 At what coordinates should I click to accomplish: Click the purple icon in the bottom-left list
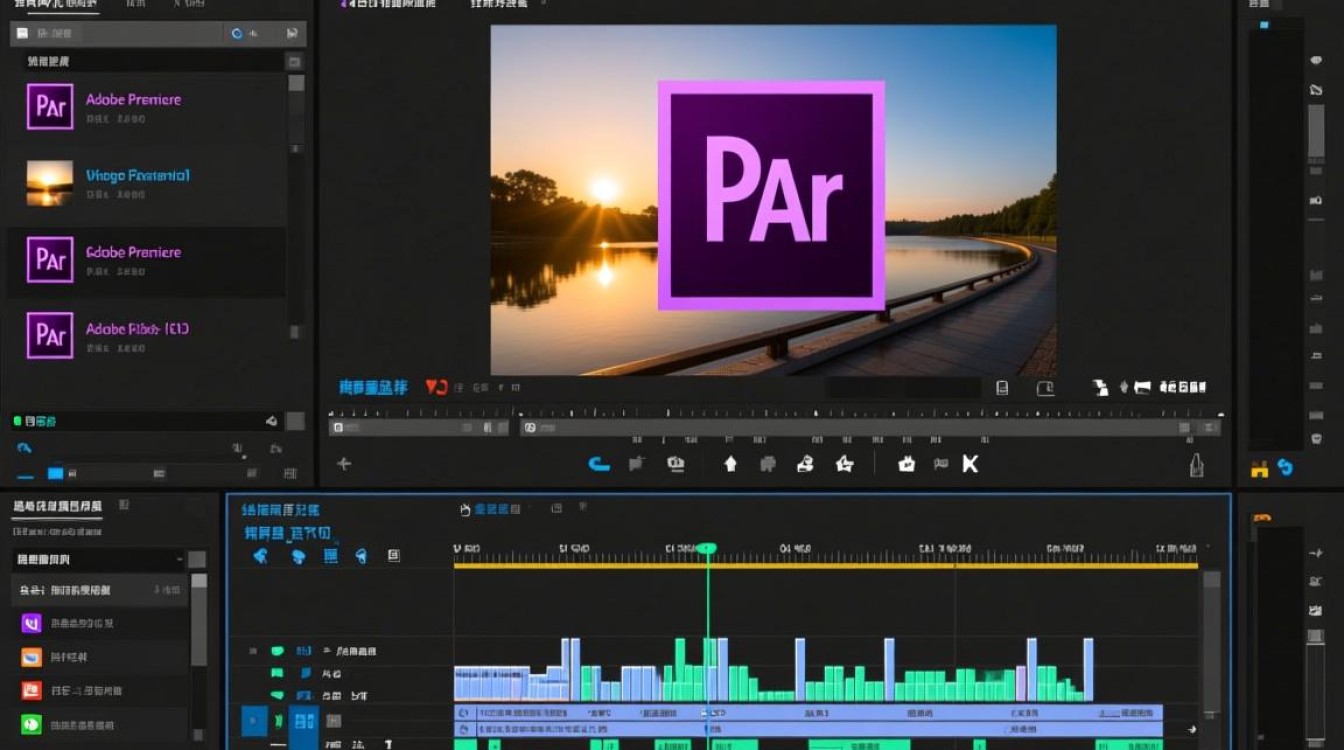click(31, 624)
